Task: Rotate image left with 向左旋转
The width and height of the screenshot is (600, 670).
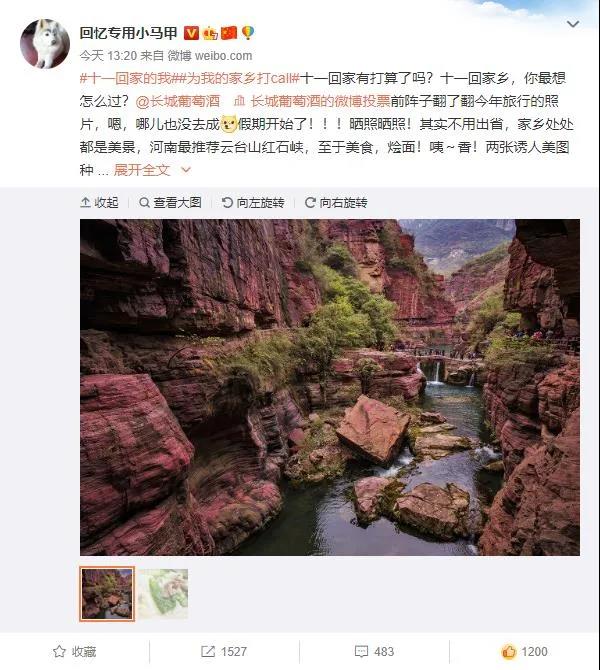Action: 253,203
